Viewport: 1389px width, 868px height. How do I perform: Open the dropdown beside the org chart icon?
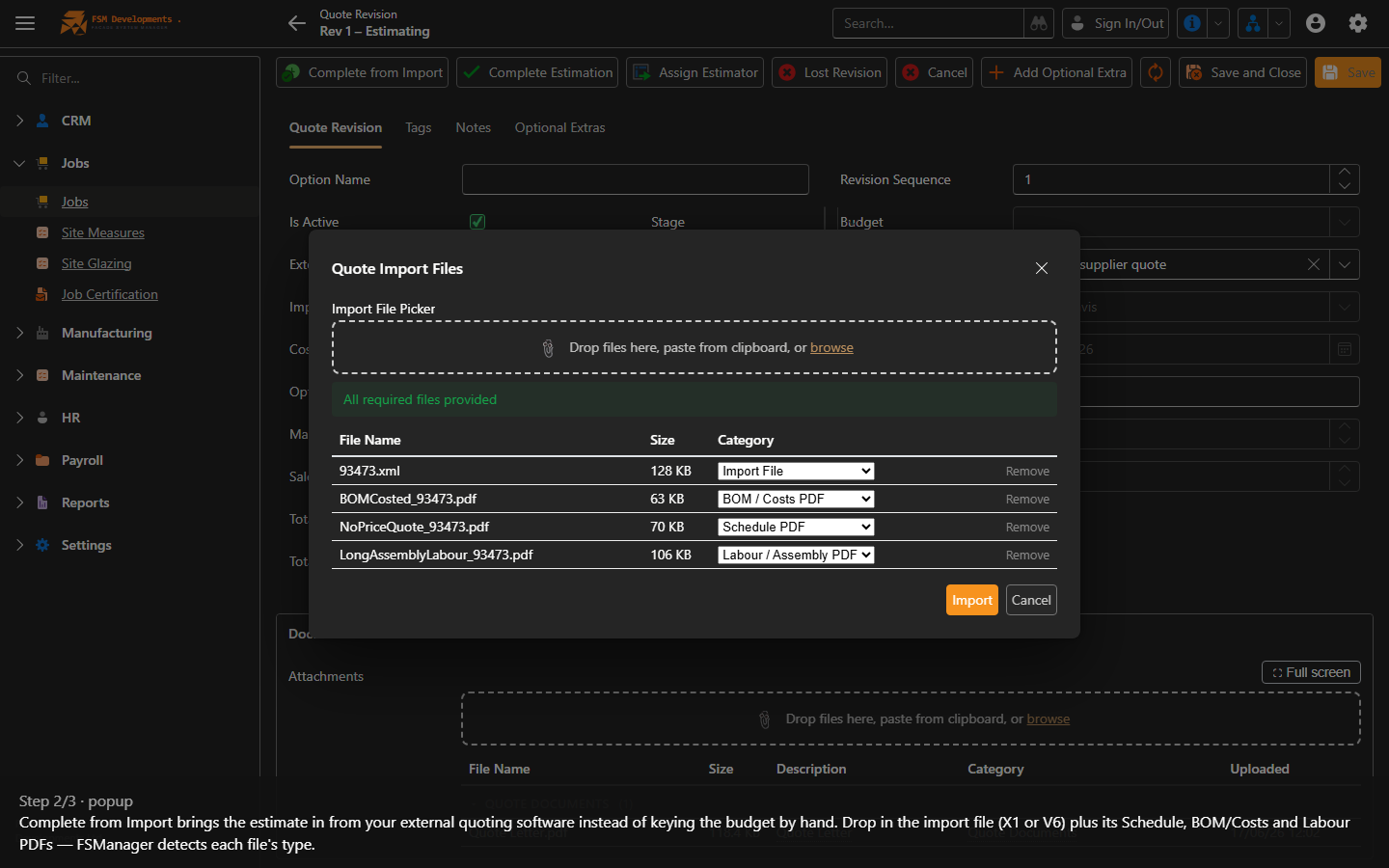(x=1279, y=23)
